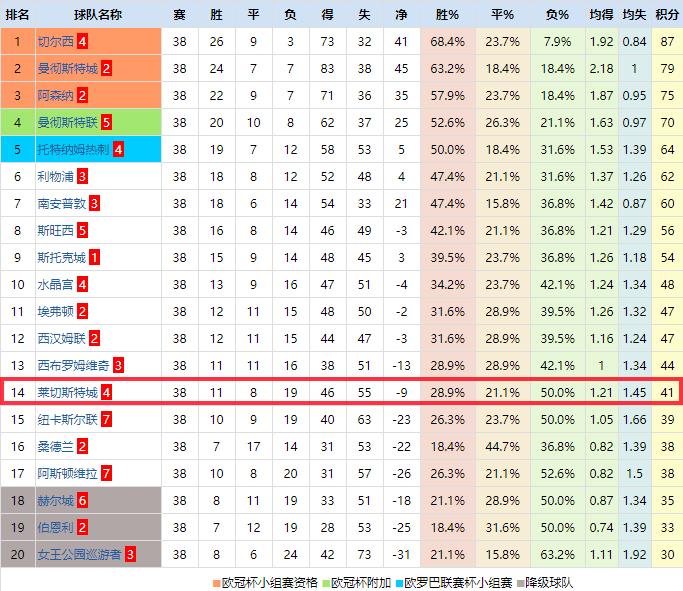Open the 曼彻斯特城 team link
Viewport: 683px width, 591px height.
pos(67,68)
